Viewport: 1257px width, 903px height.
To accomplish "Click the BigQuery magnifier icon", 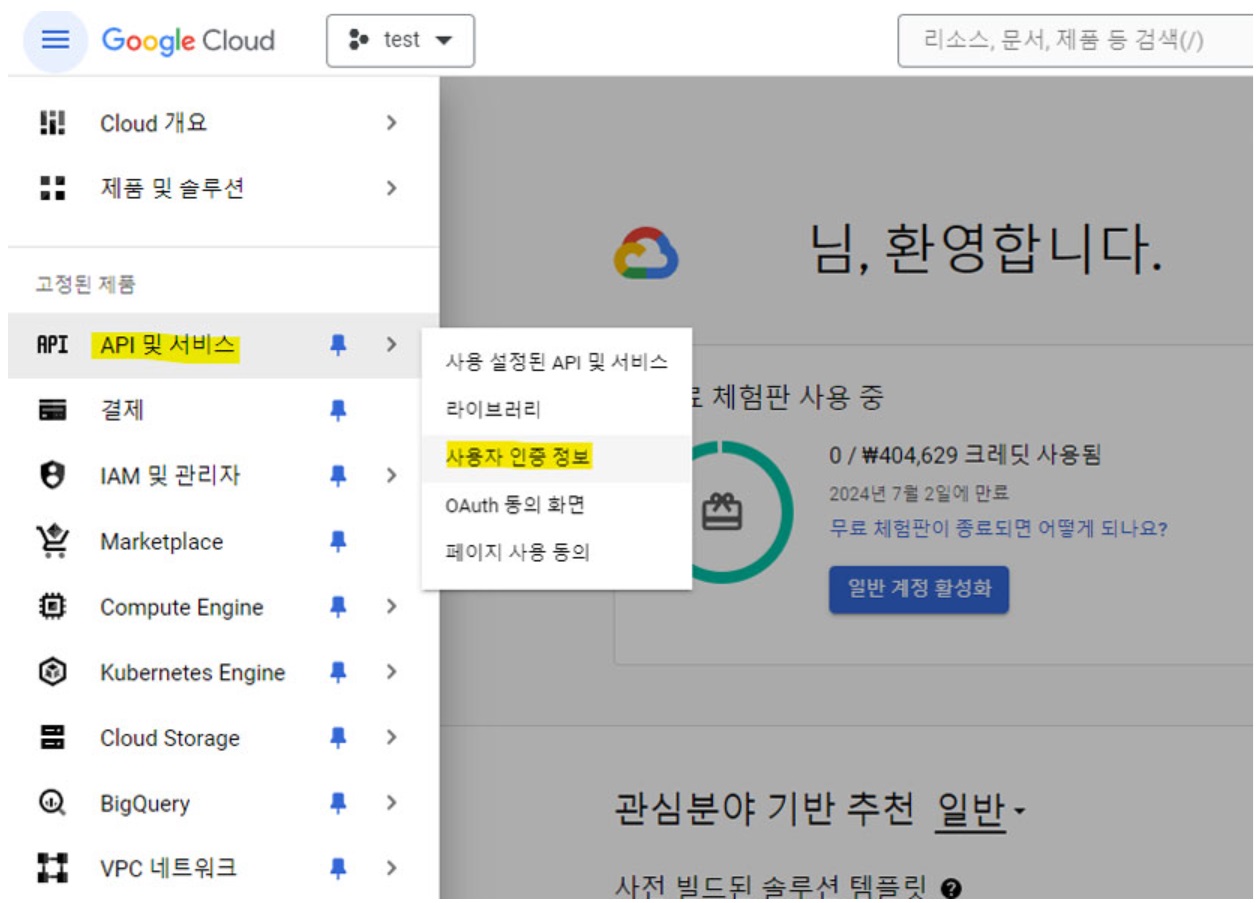I will [x=53, y=803].
